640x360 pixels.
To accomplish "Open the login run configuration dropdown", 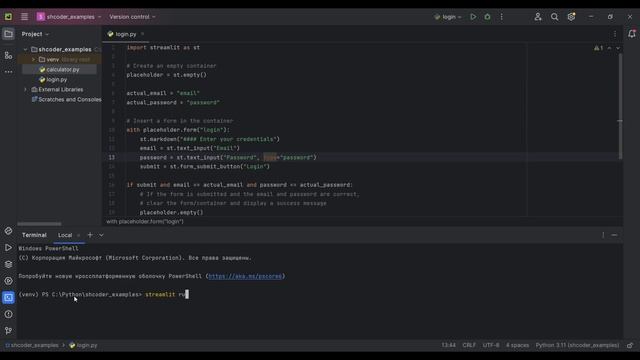I will [x=448, y=17].
